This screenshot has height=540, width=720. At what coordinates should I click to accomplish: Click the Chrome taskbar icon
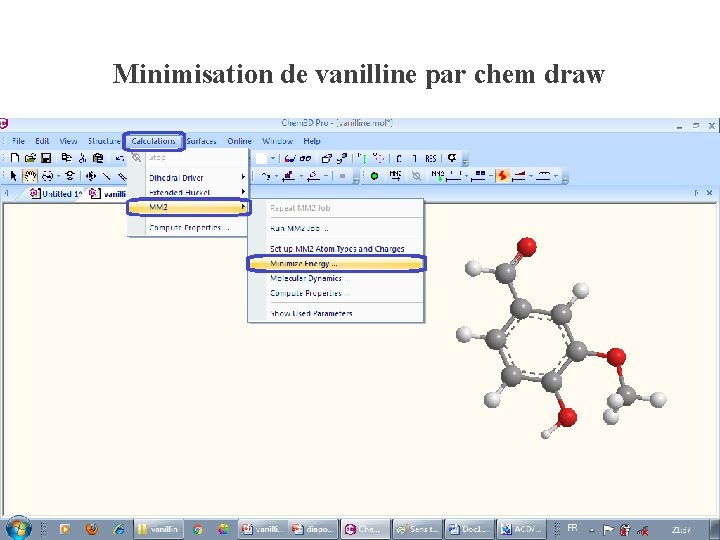(197, 529)
